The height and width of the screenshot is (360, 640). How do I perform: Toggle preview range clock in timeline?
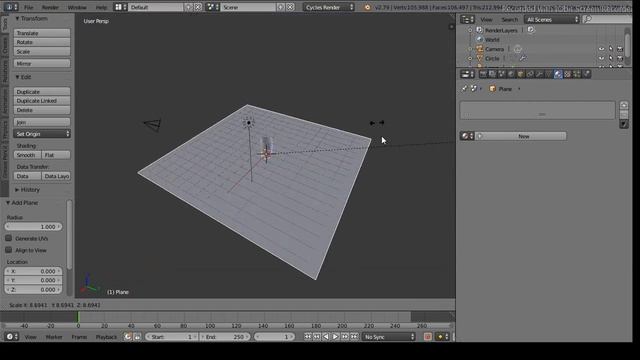pos(128,337)
